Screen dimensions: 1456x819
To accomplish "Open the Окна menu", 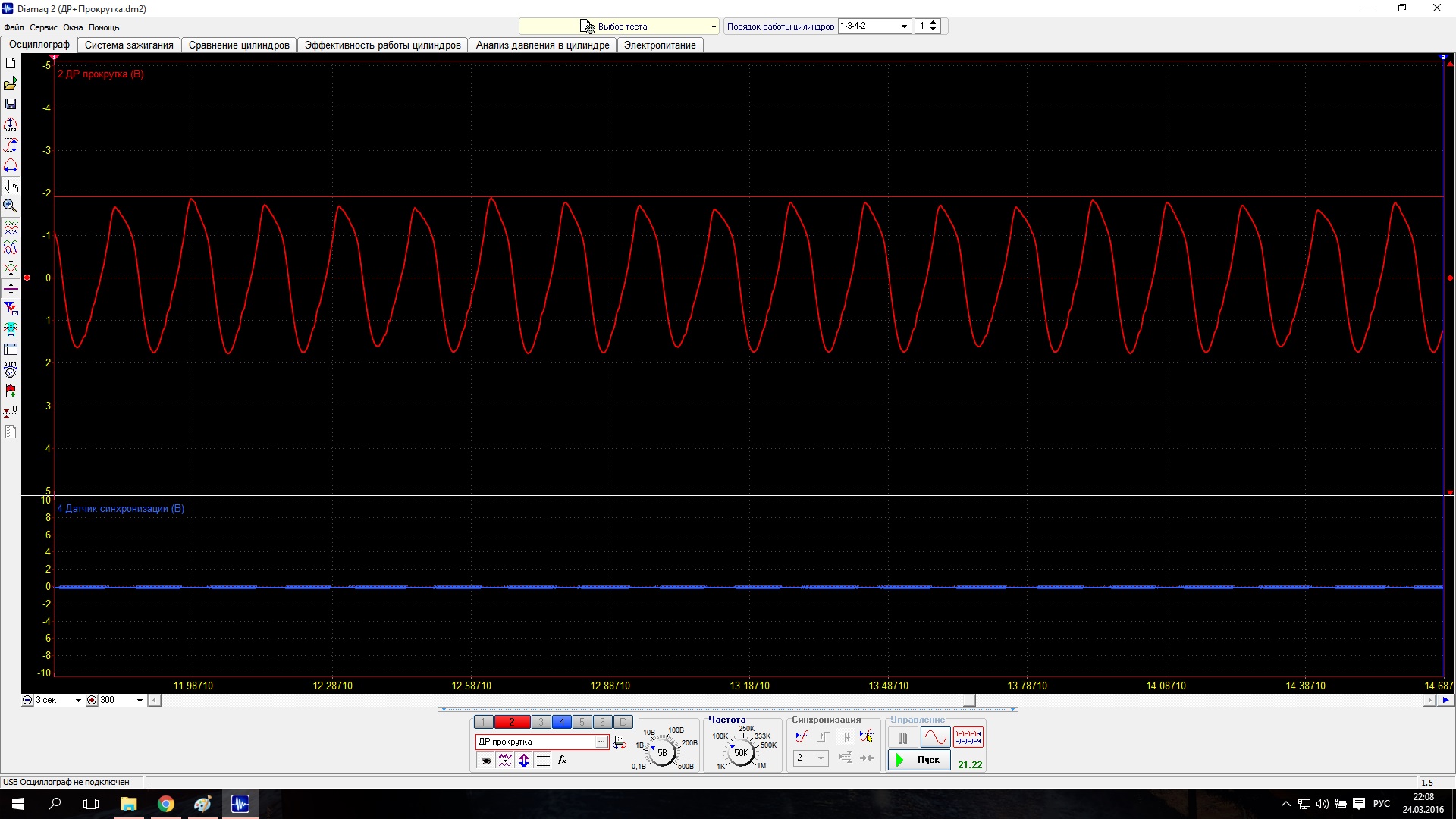I will tap(73, 27).
